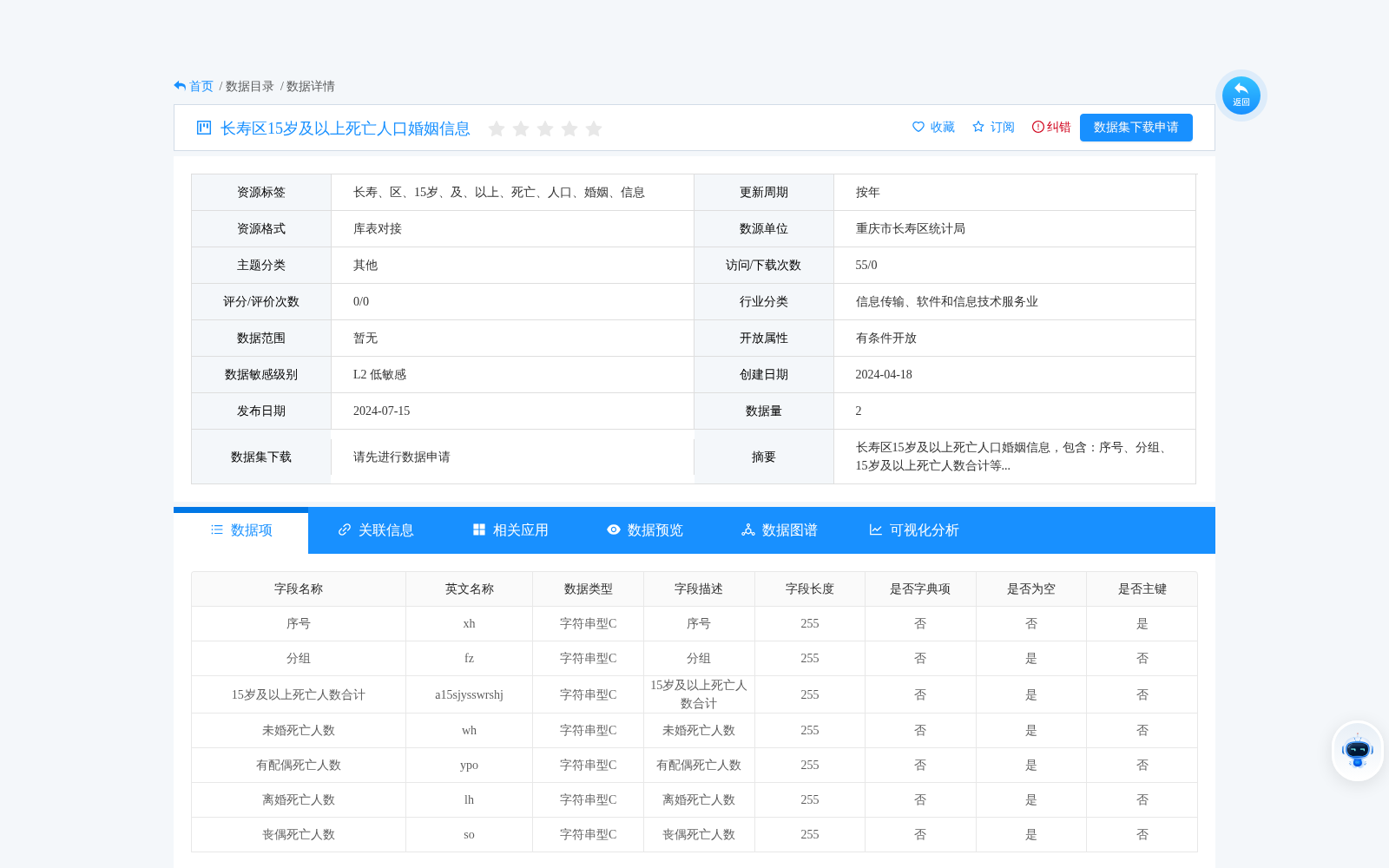Click the 2024-07-15 publish date

[x=381, y=411]
